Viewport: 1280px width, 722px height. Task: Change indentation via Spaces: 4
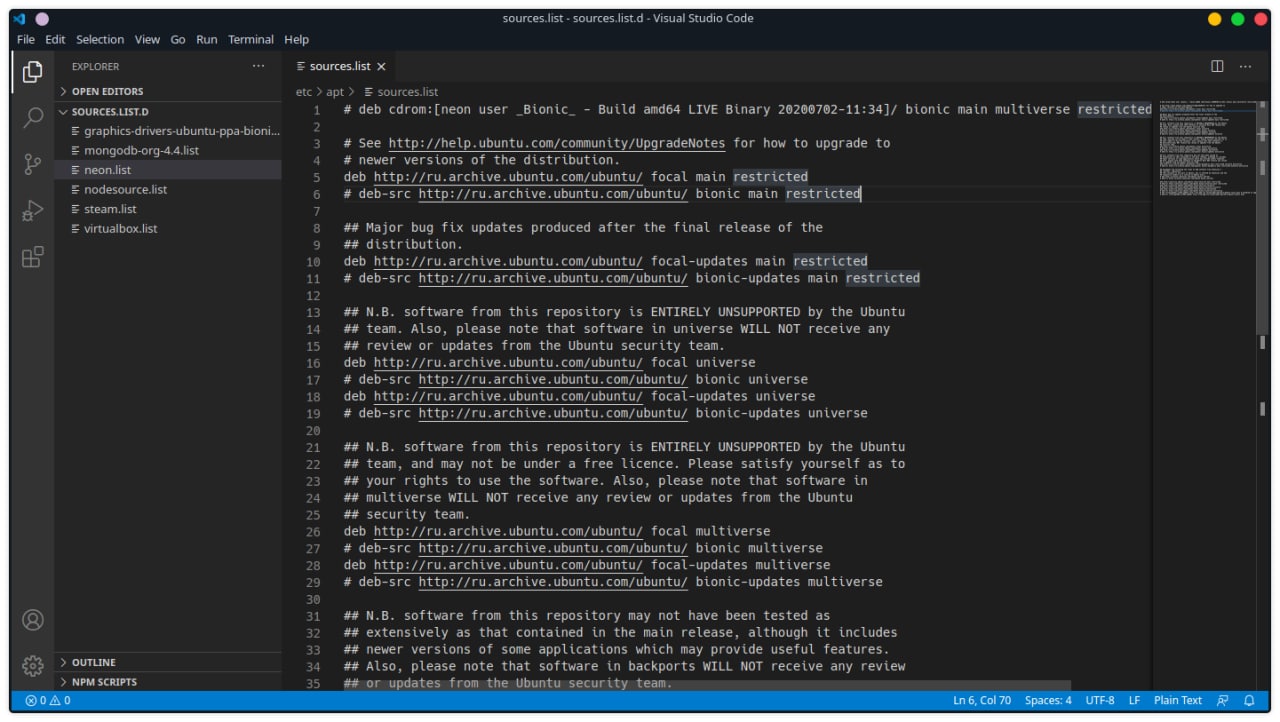click(x=1048, y=701)
